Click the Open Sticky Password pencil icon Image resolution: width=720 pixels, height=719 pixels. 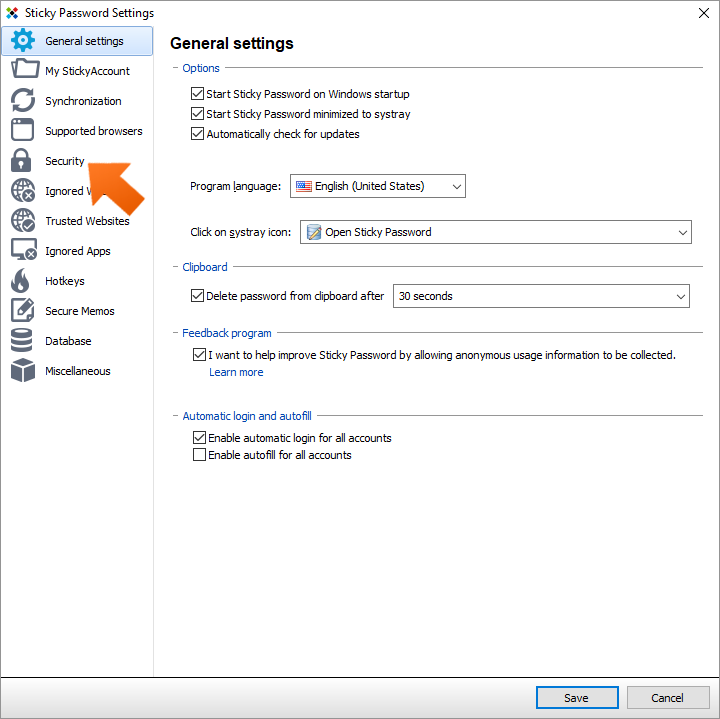click(314, 232)
